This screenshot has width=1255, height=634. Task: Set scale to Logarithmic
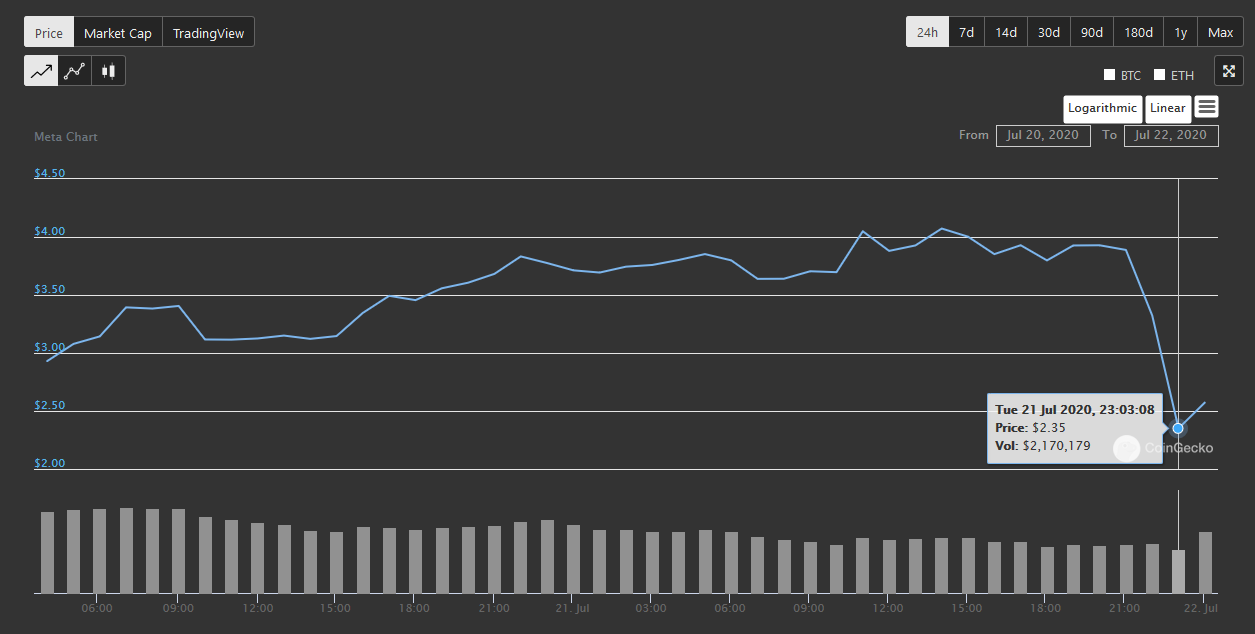(1102, 108)
